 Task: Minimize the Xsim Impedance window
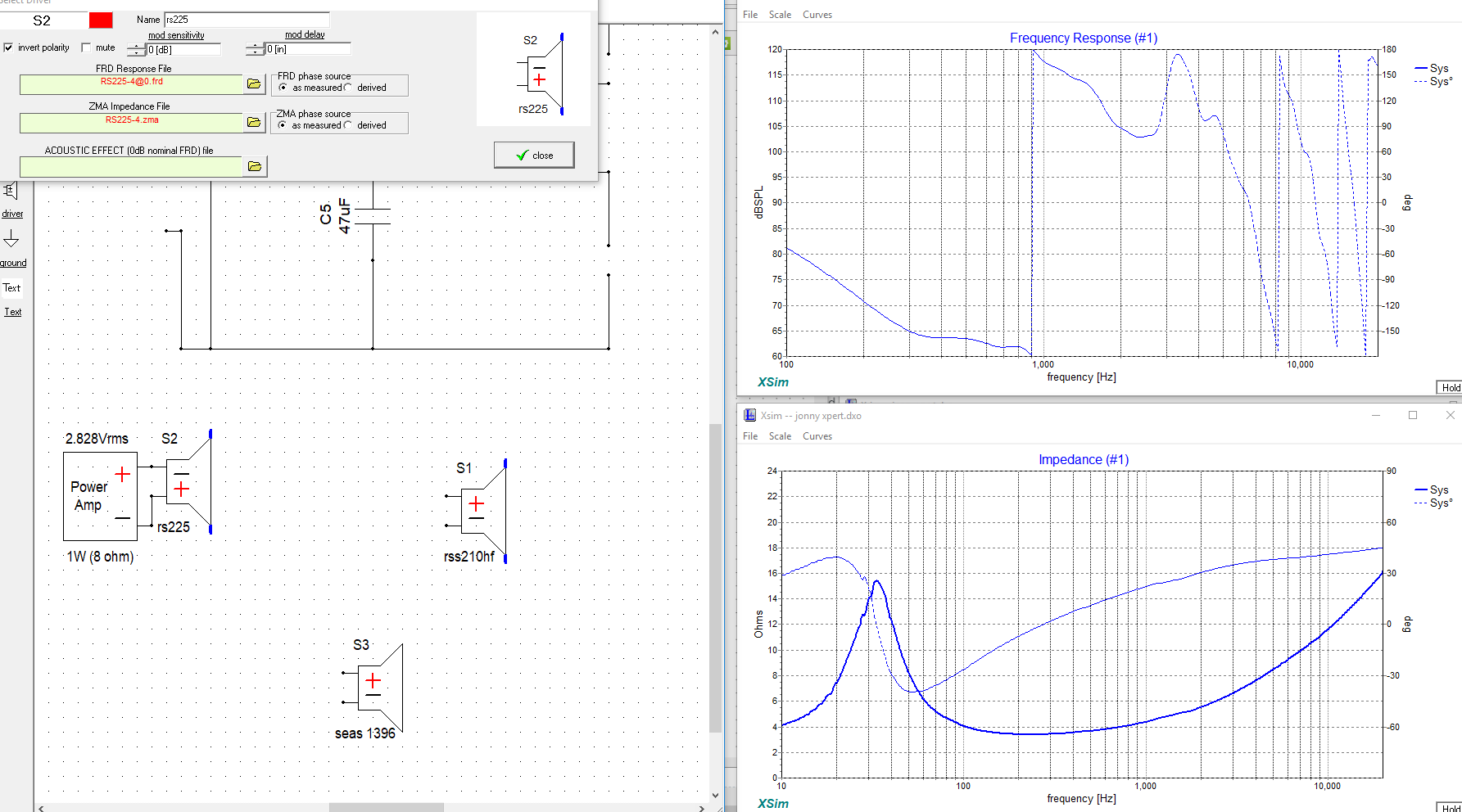click(x=1376, y=415)
